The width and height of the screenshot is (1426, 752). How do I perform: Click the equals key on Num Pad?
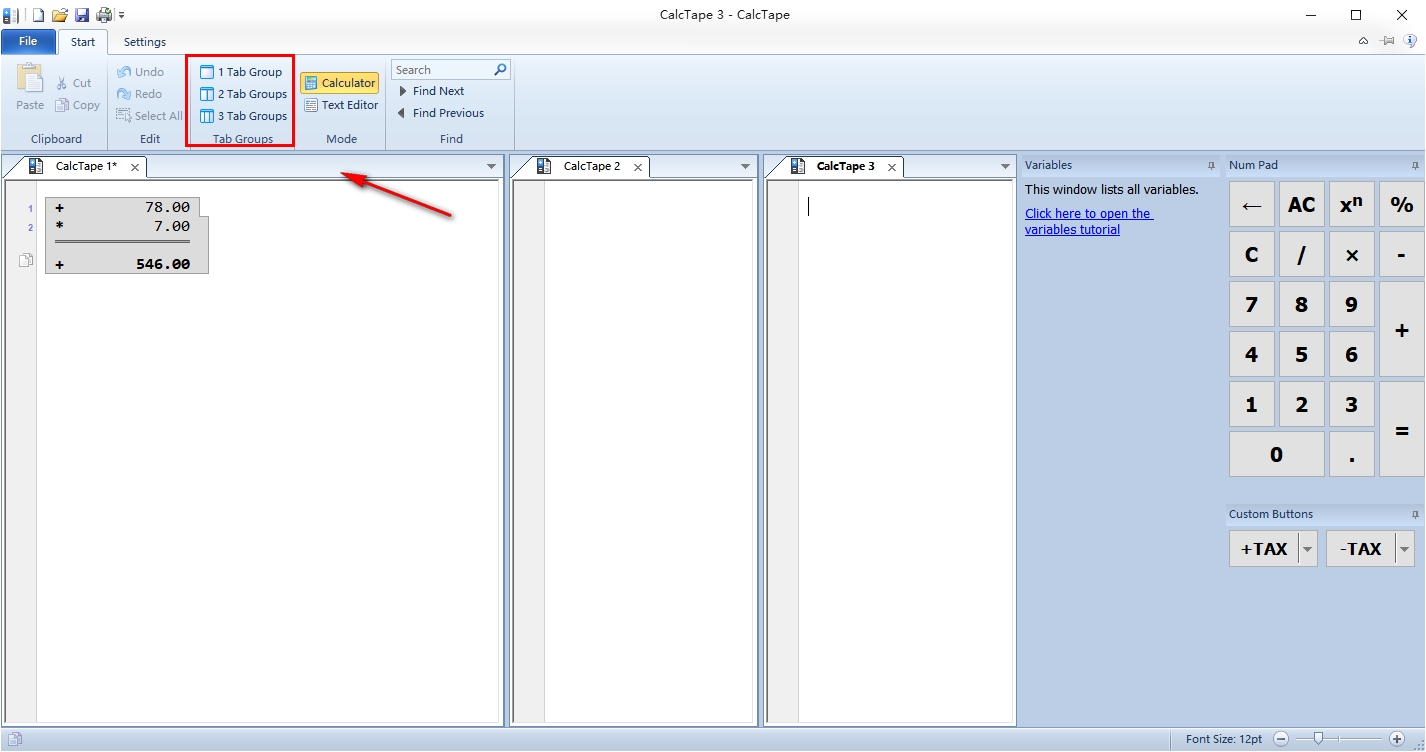click(x=1402, y=429)
